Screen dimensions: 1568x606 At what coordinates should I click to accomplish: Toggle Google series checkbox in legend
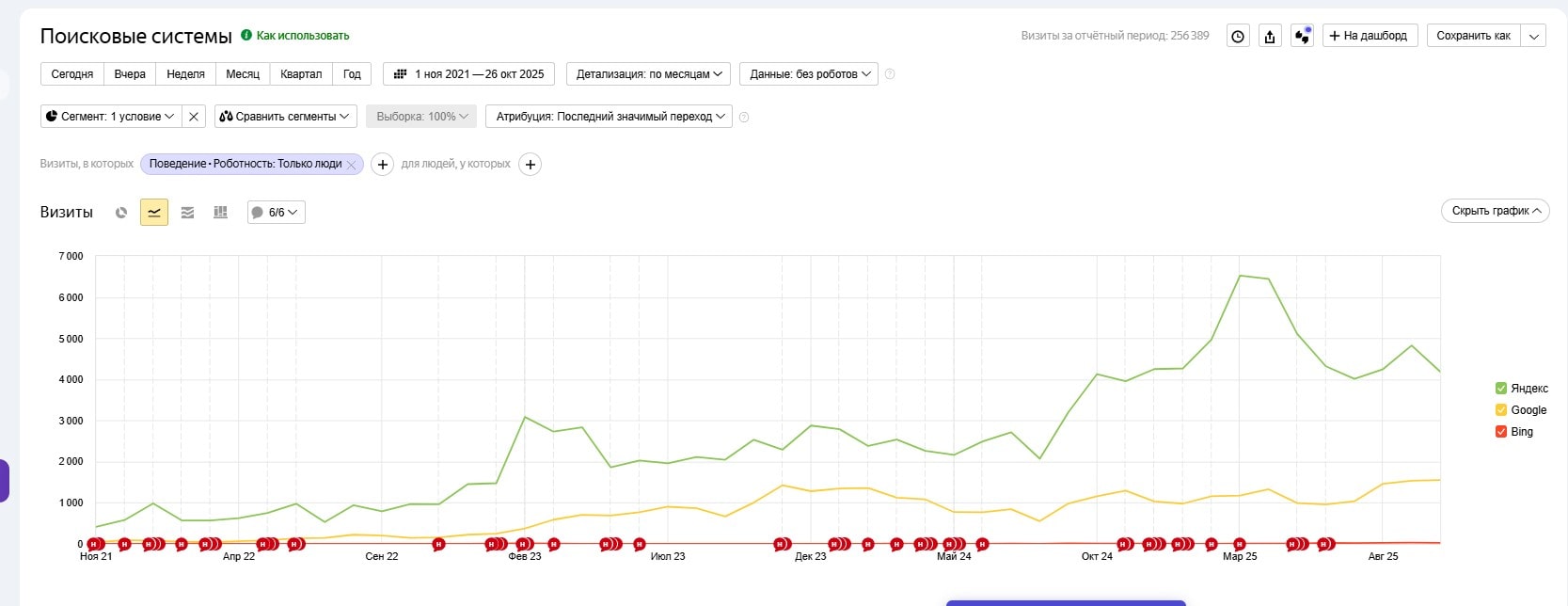tap(1501, 410)
